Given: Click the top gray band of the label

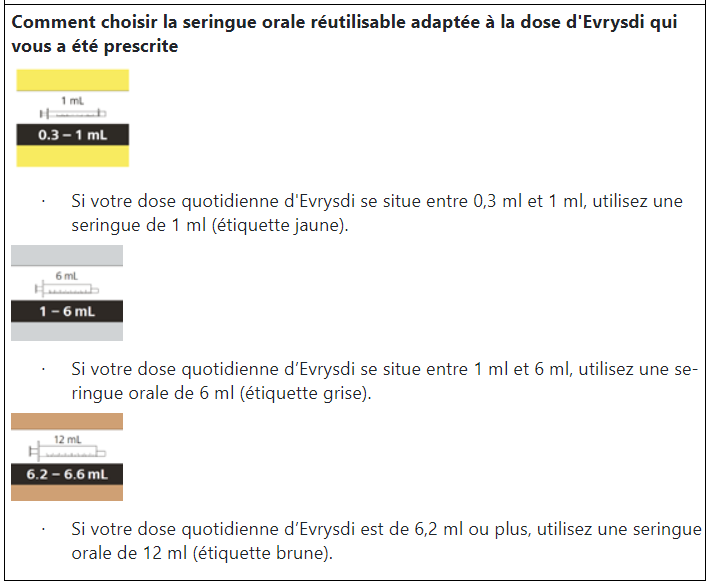Looking at the screenshot, I should coord(67,255).
